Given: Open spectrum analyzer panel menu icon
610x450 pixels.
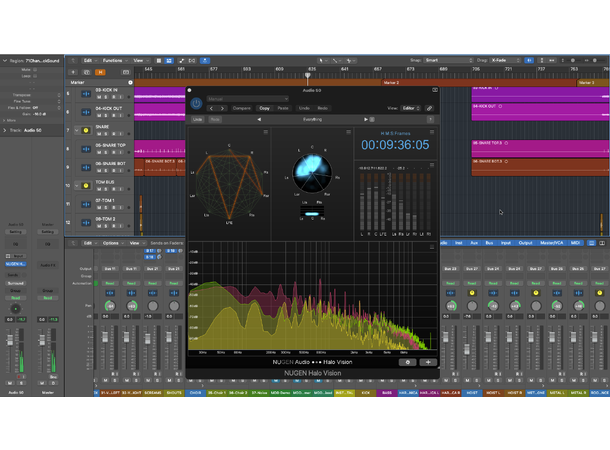Looking at the screenshot, I should [x=432, y=247].
